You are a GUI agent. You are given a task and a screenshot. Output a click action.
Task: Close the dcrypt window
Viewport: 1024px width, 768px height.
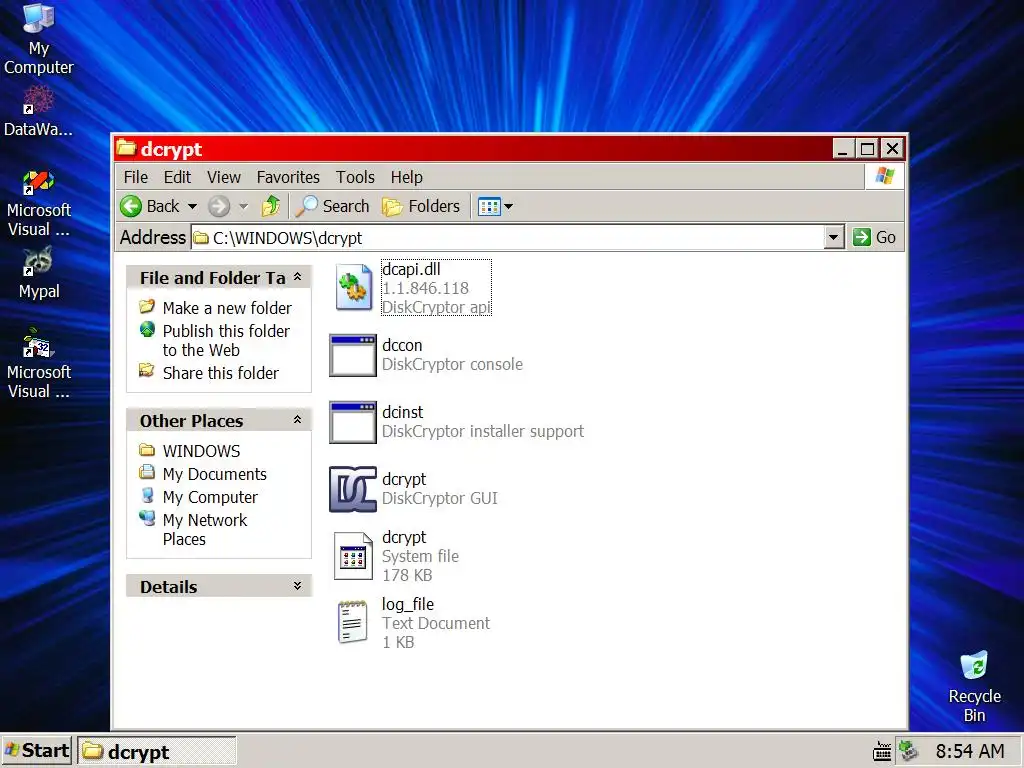pyautogui.click(x=892, y=149)
